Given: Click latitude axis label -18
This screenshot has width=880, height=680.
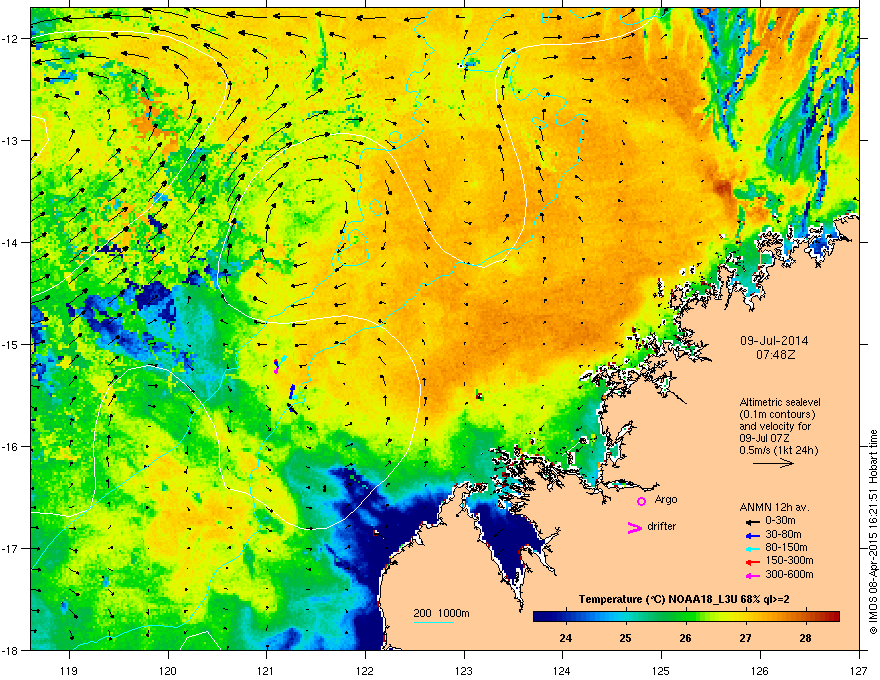Looking at the screenshot, I should (10, 650).
